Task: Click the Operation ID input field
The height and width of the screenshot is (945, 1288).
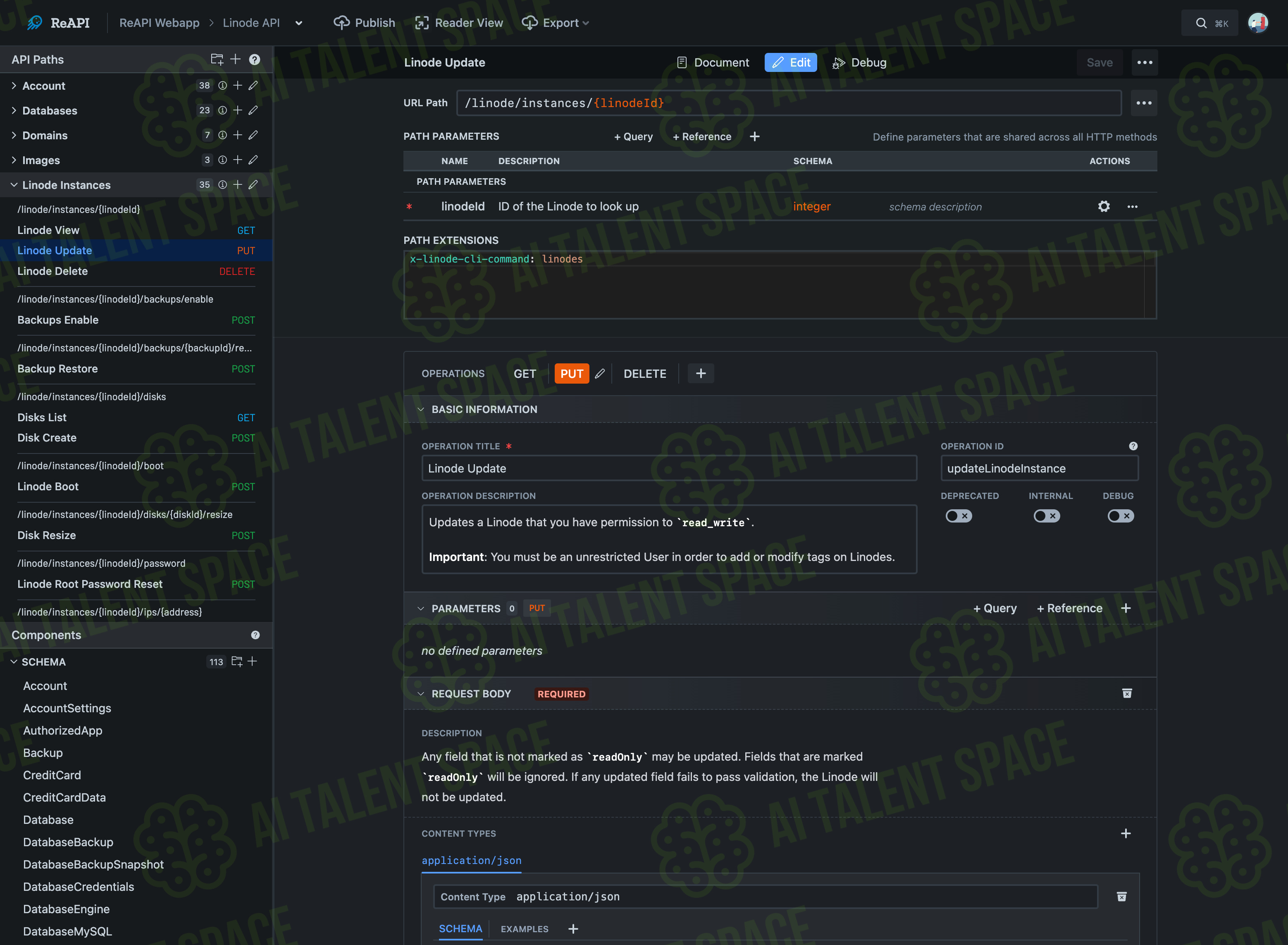Action: (1039, 468)
